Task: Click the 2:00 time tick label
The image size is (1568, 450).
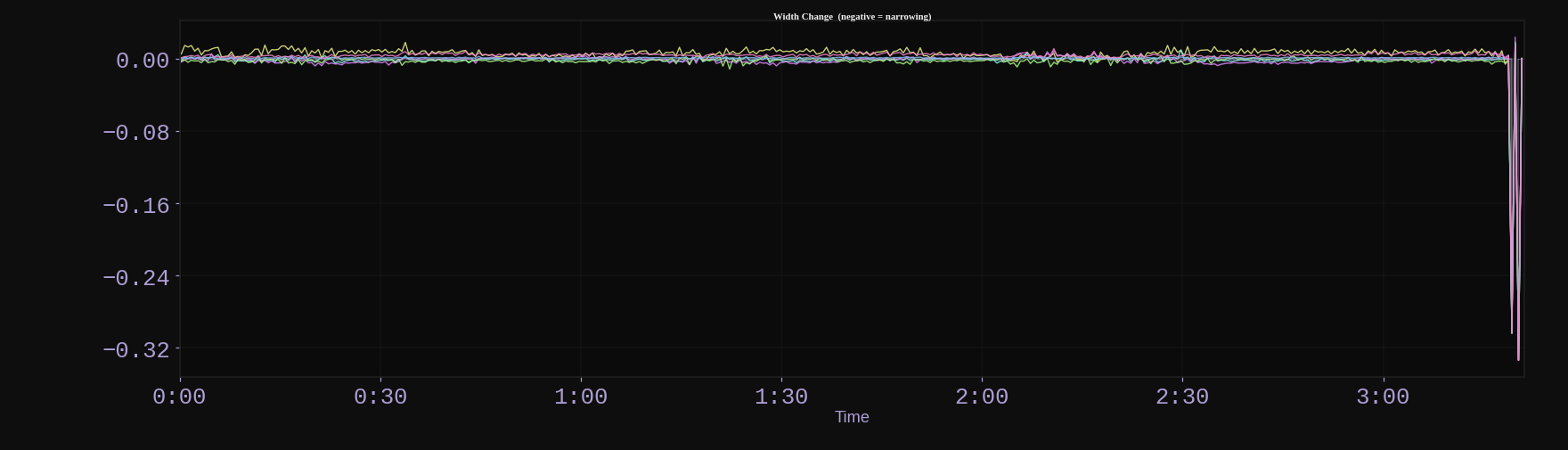Action: tap(982, 397)
